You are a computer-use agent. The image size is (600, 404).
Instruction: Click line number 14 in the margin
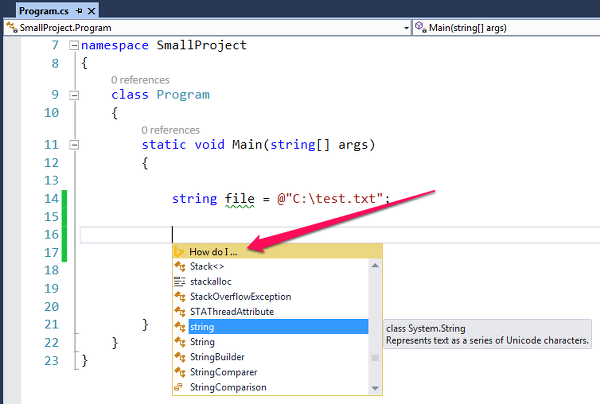pyautogui.click(x=51, y=199)
